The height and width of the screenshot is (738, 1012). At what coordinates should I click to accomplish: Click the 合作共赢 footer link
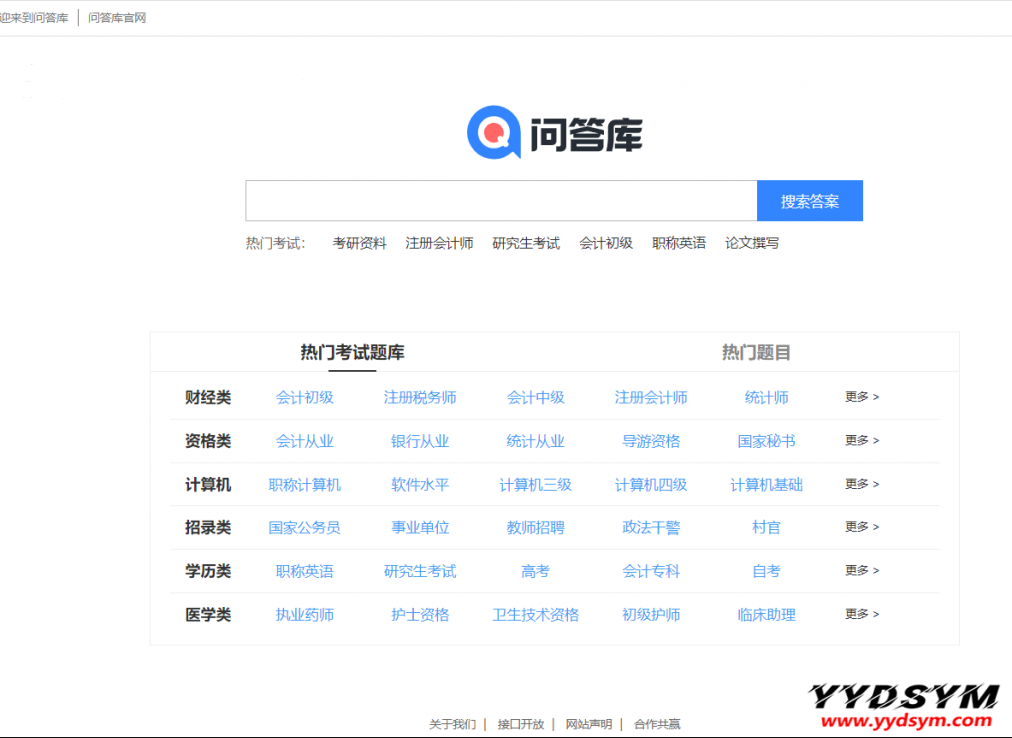tap(657, 724)
